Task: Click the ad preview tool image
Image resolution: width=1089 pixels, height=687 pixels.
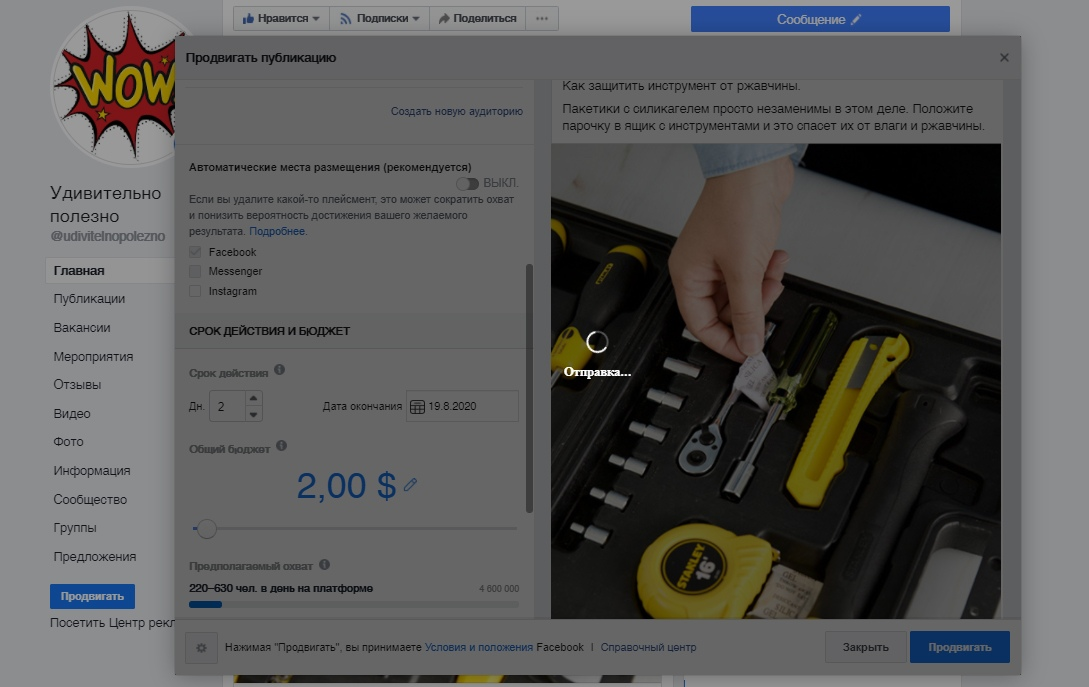Action: (776, 381)
